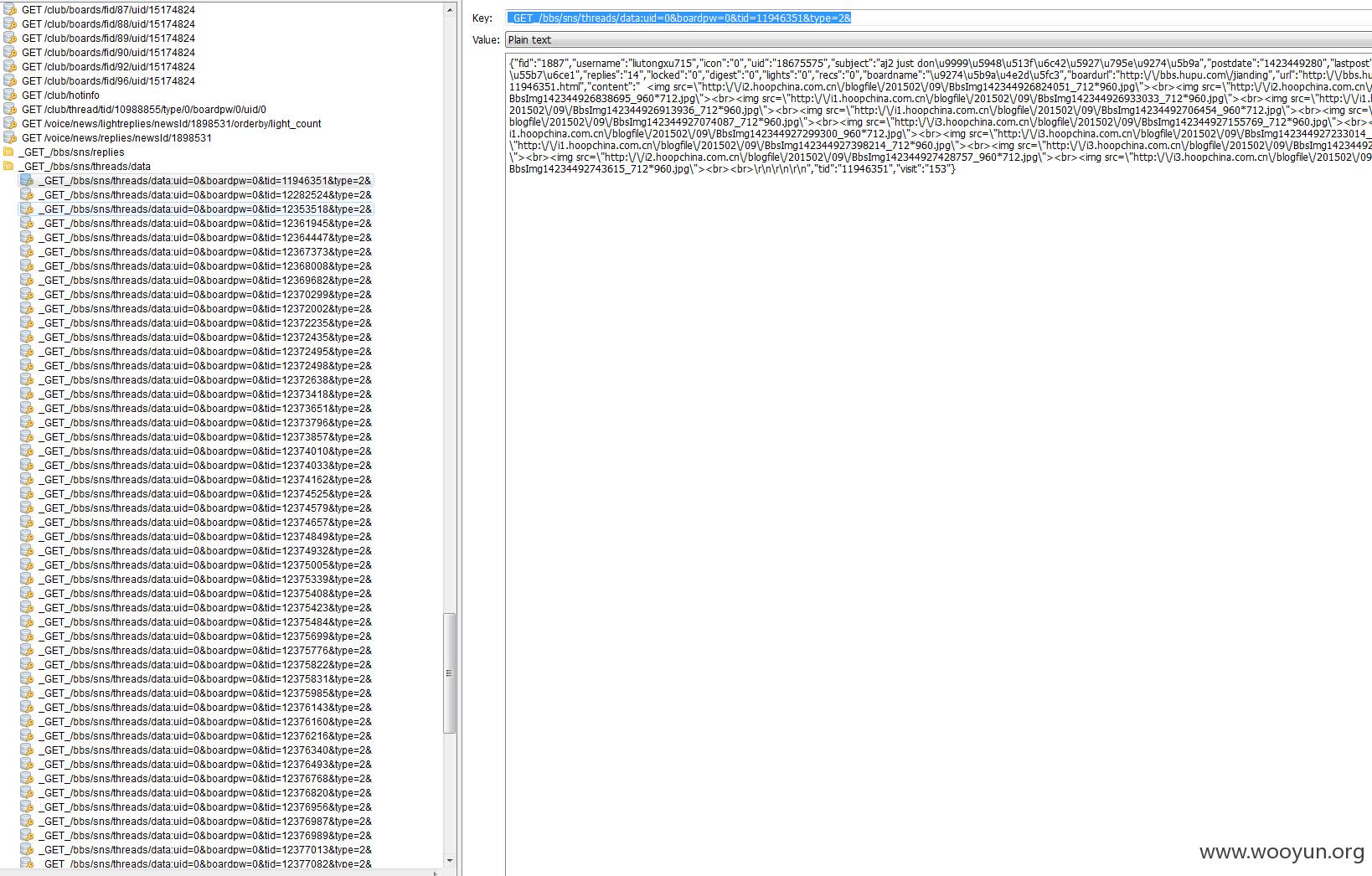Click key icon beside club/thread/tid/10988855 entry
Image resolution: width=1372 pixels, height=876 pixels.
coord(10,109)
